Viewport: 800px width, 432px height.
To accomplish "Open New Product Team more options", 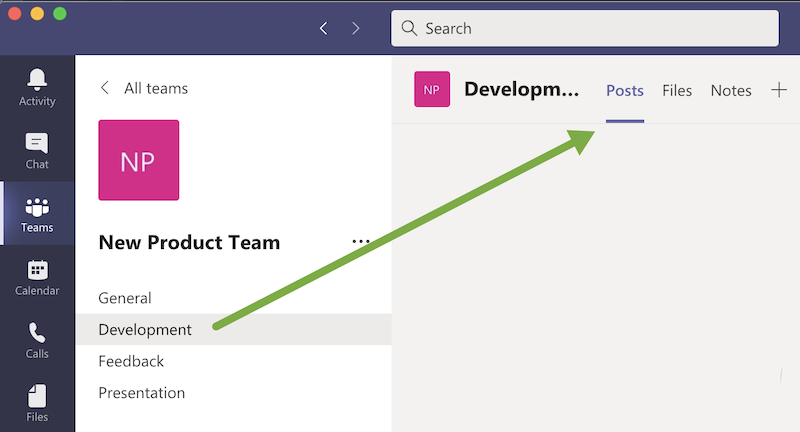I will (x=361, y=241).
